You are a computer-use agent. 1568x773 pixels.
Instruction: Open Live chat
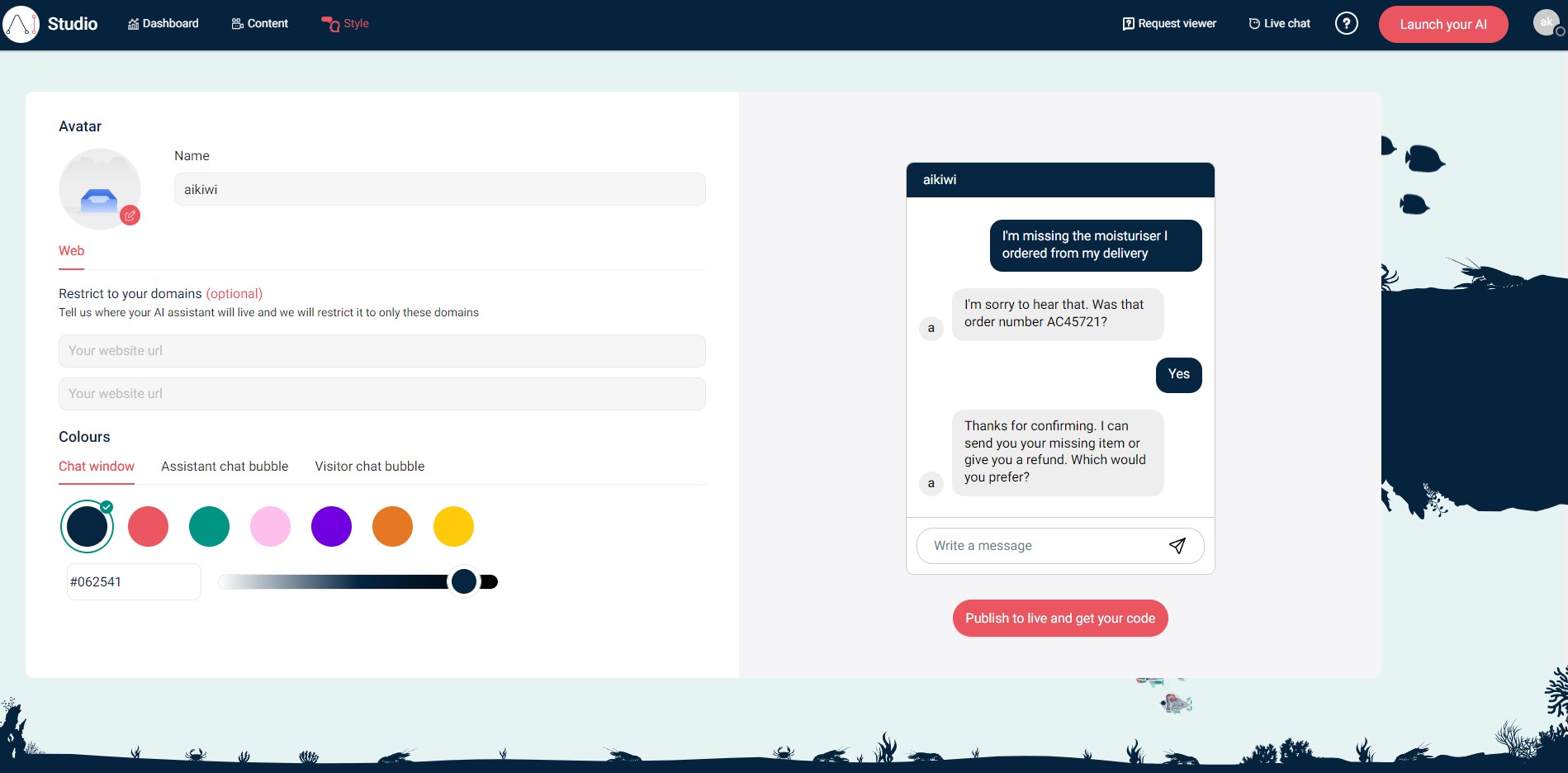pos(1279,24)
